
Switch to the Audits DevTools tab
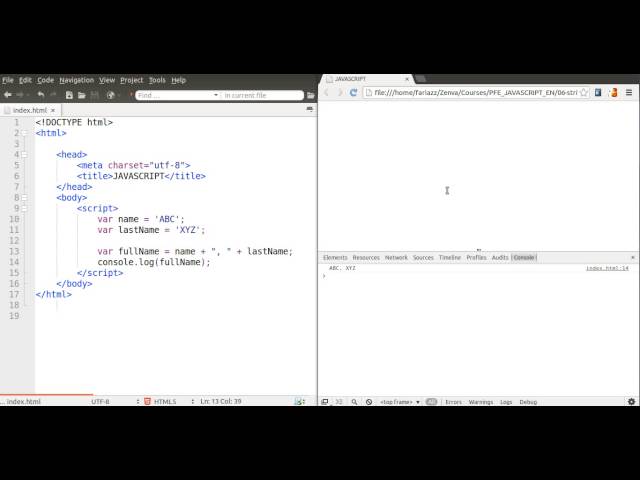pyautogui.click(x=500, y=258)
